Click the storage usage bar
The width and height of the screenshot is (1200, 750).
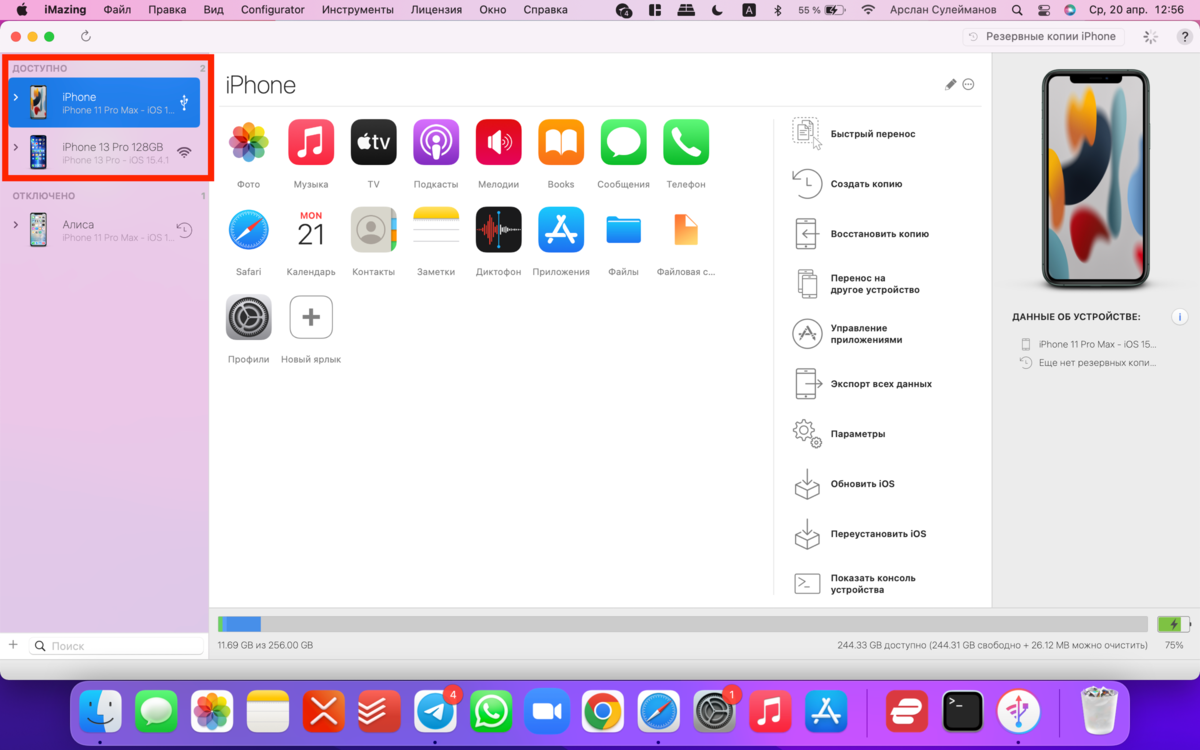tap(683, 624)
